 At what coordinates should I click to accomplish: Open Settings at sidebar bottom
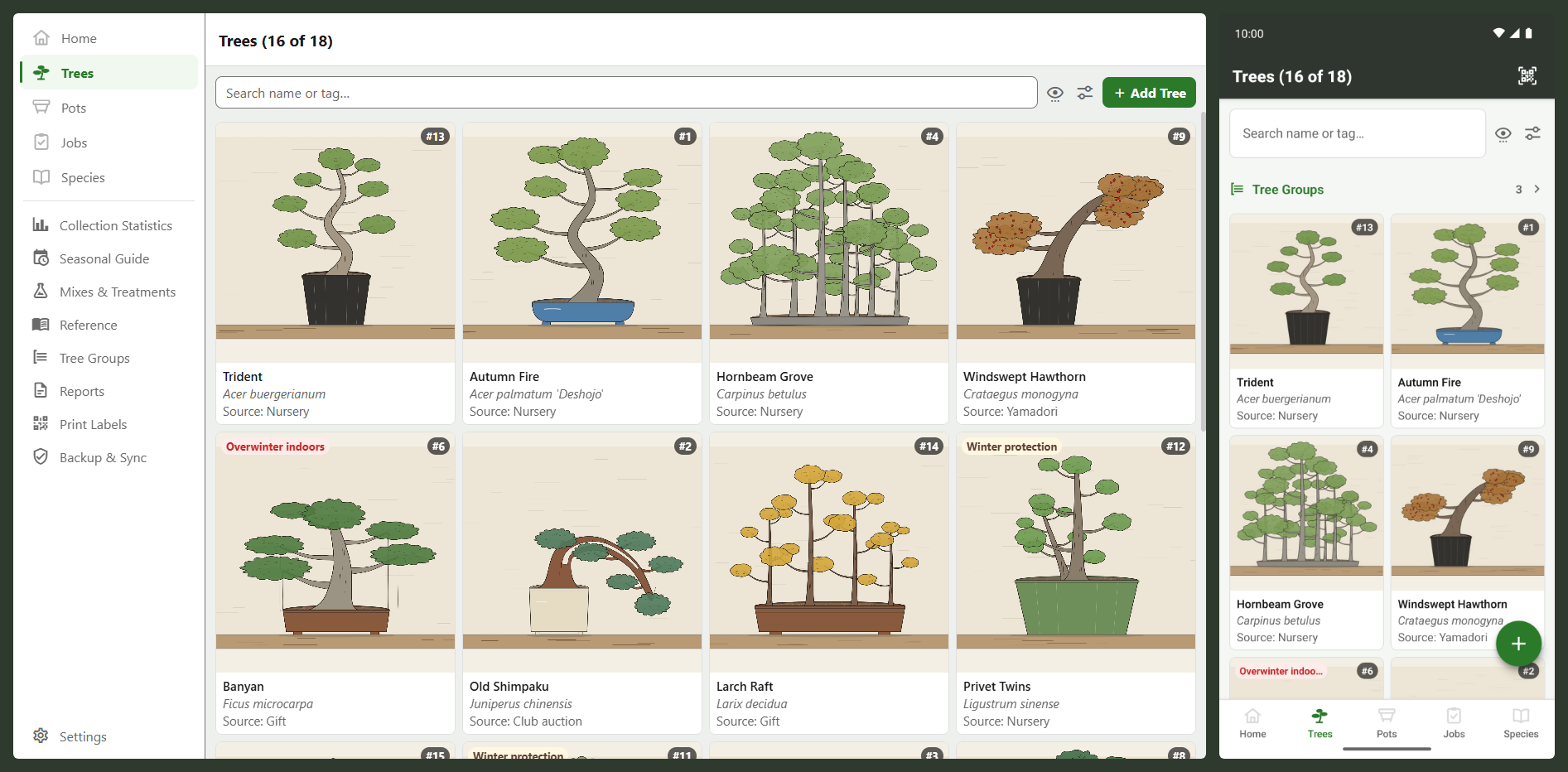tap(109, 736)
